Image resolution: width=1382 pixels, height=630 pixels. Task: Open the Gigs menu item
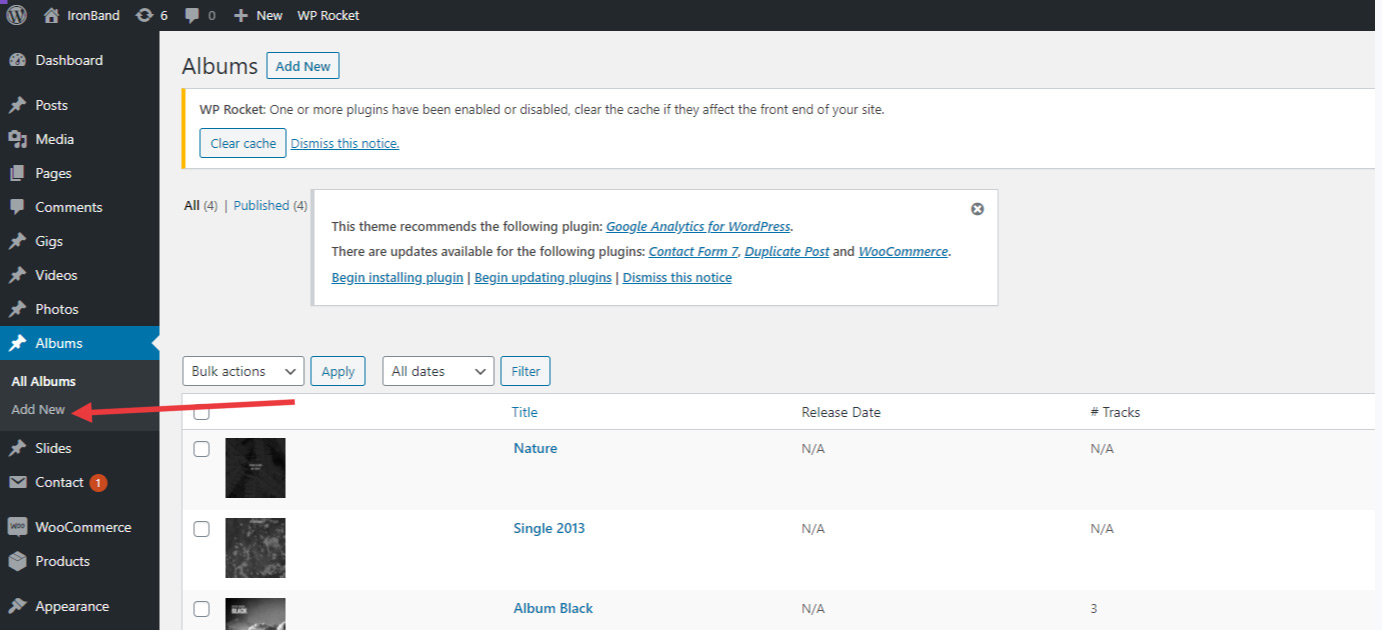(x=49, y=241)
